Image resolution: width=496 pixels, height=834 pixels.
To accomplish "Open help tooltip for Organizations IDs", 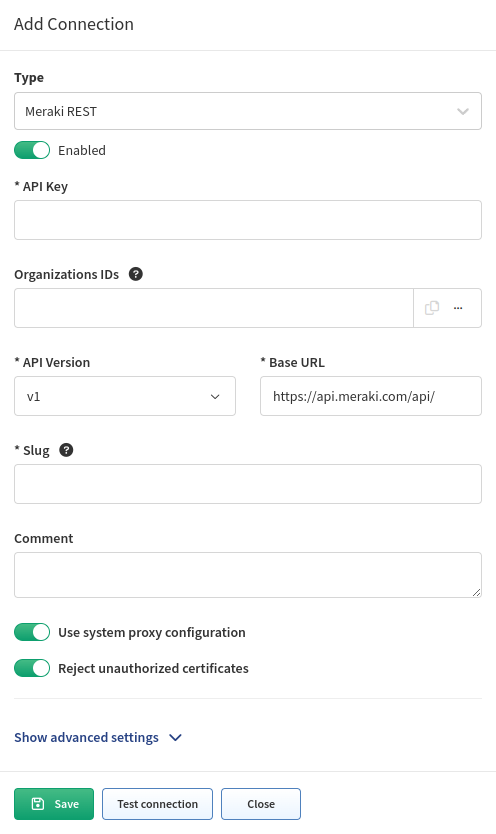I will pyautogui.click(x=136, y=274).
